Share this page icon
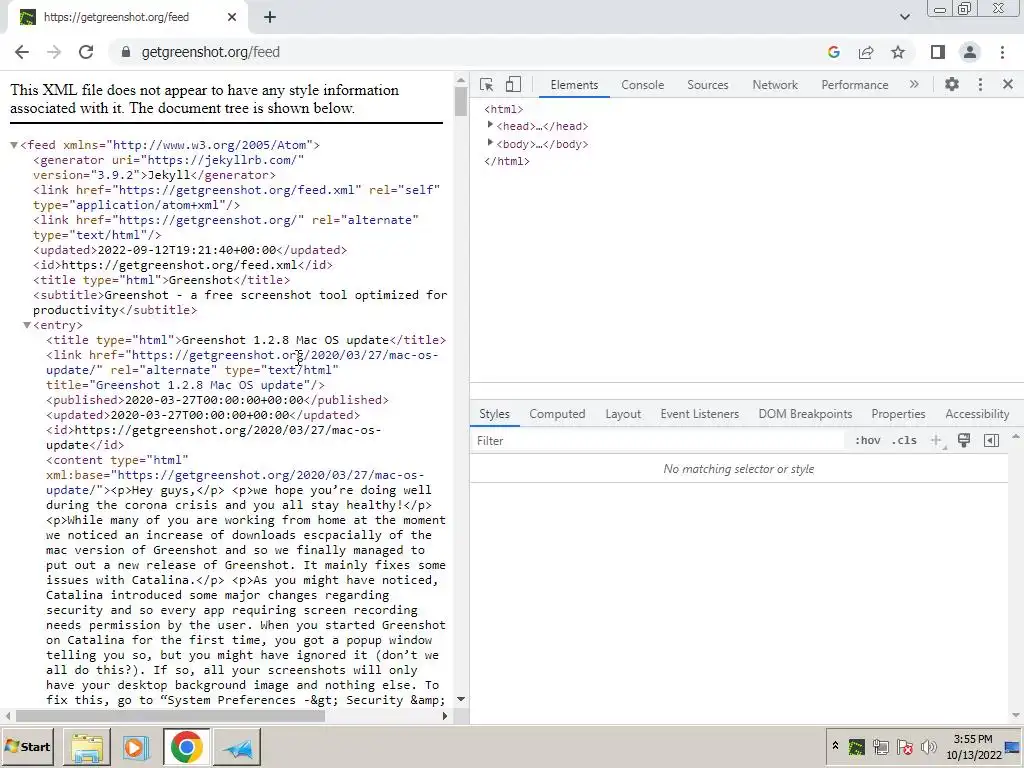Image resolution: width=1024 pixels, height=768 pixels. click(x=866, y=52)
